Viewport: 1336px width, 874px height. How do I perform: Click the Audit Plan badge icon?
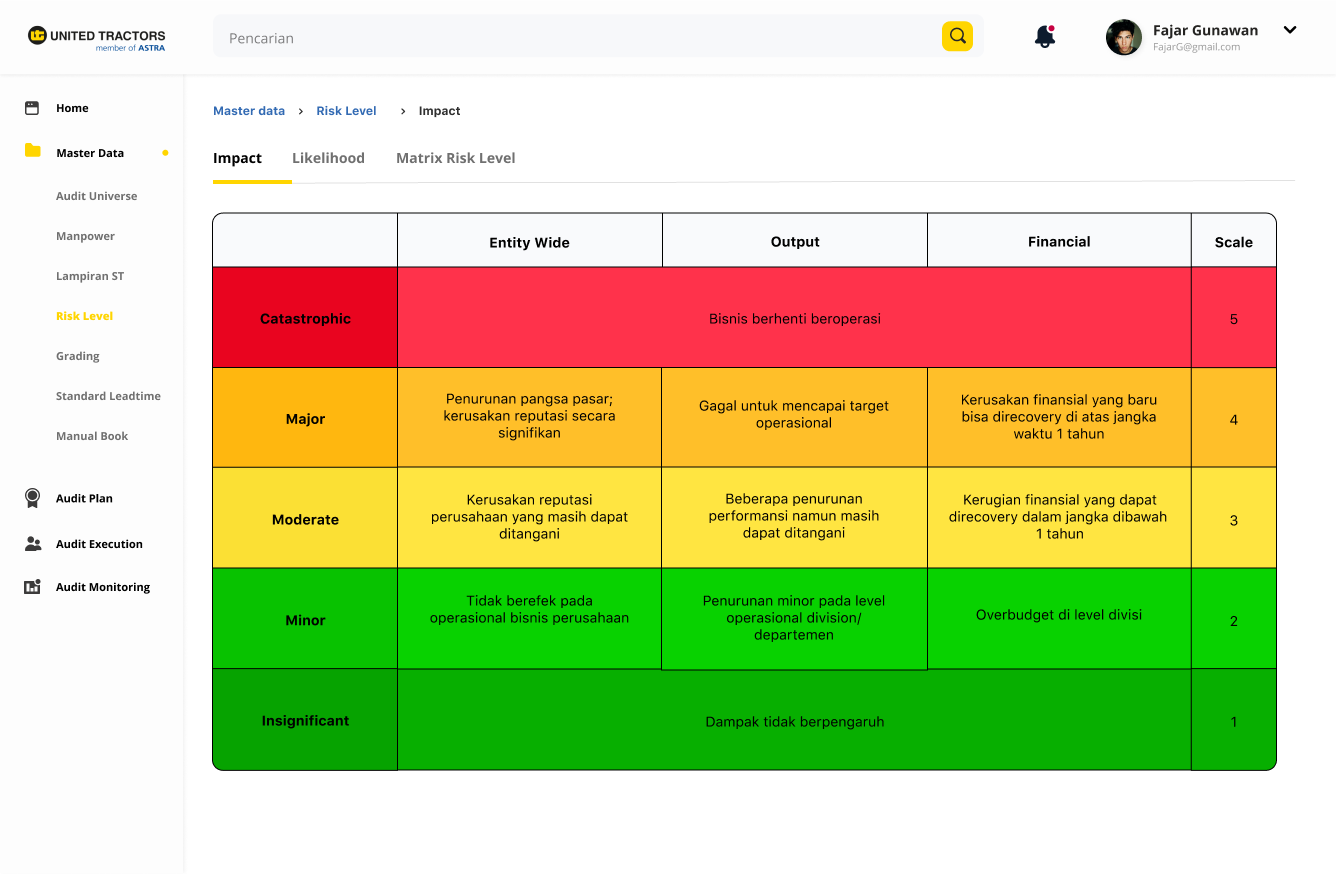[x=33, y=498]
